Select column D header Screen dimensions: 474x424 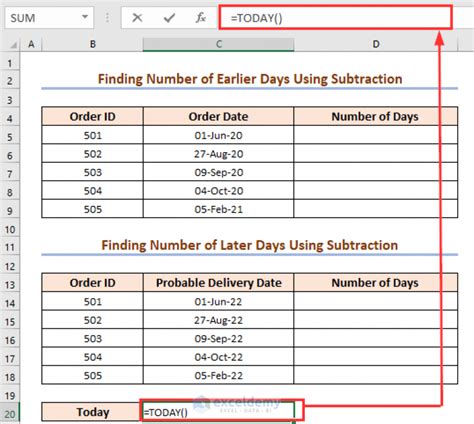click(x=376, y=44)
